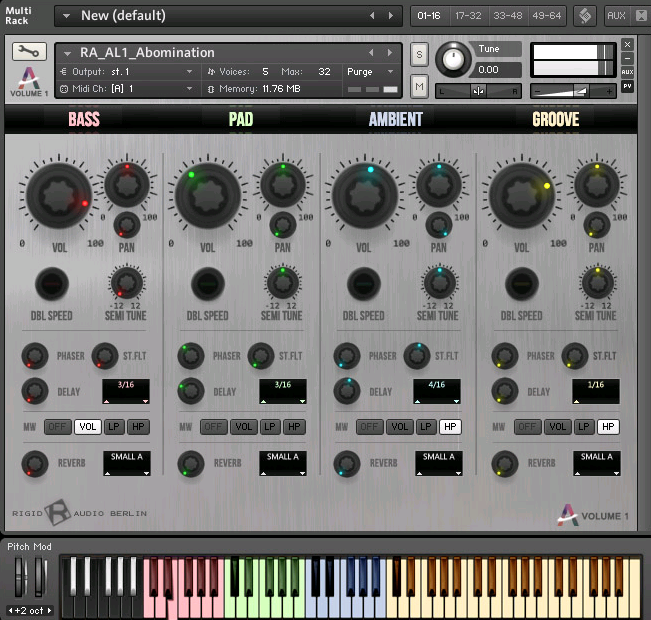Enable AMBIENT DBL SPEED button

tap(364, 284)
